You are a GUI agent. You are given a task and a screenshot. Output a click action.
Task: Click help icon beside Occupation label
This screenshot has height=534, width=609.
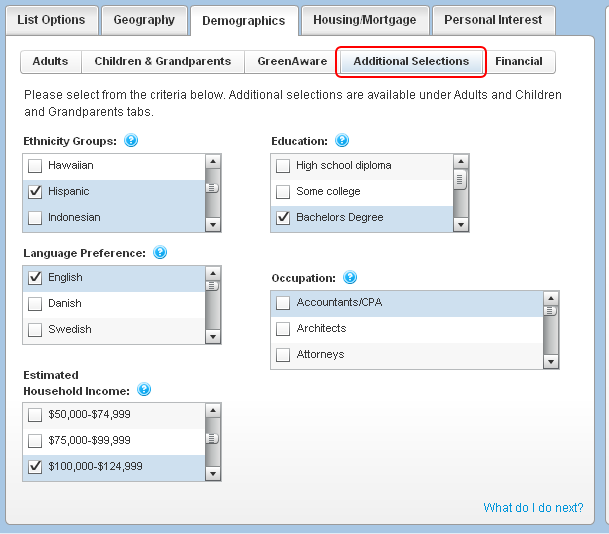(x=350, y=278)
